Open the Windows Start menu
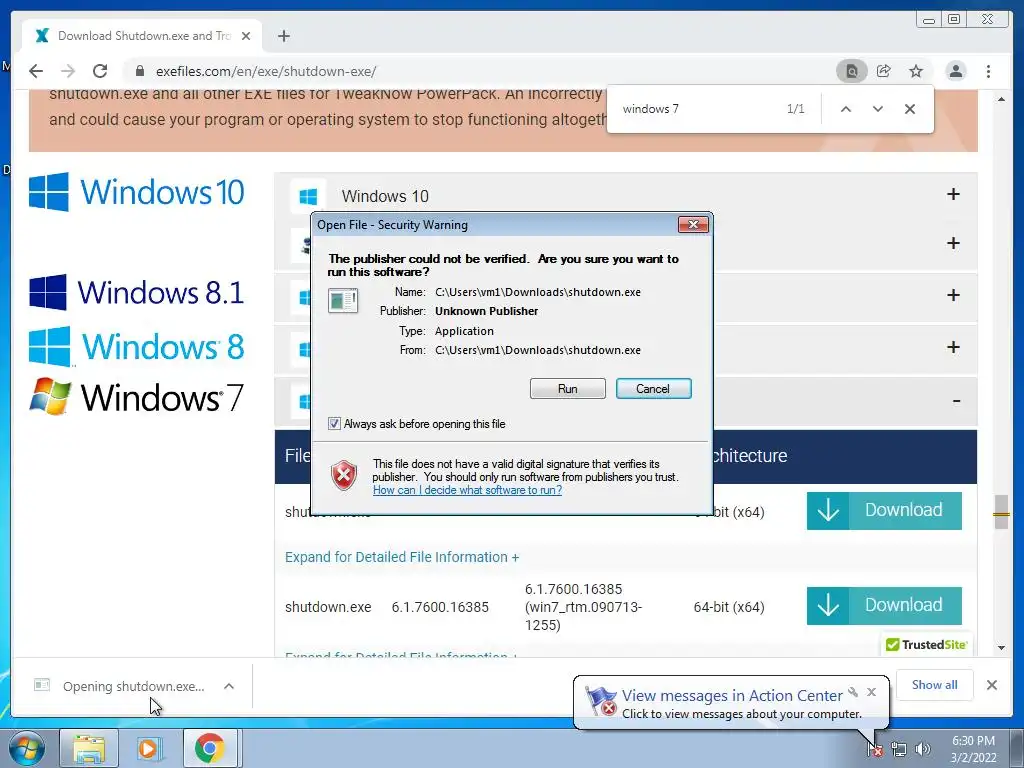Viewport: 1024px width, 768px height. pyautogui.click(x=27, y=748)
